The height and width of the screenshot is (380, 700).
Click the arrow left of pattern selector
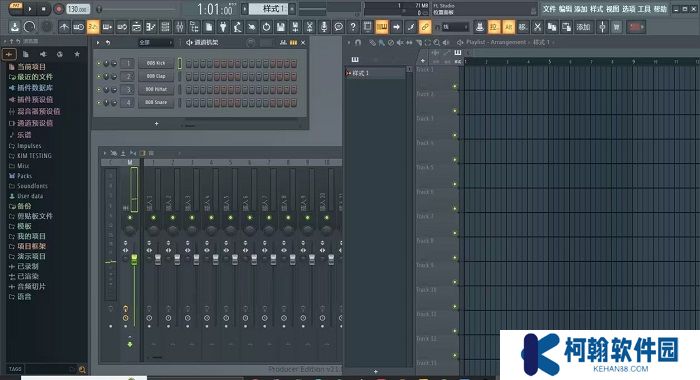click(x=244, y=8)
